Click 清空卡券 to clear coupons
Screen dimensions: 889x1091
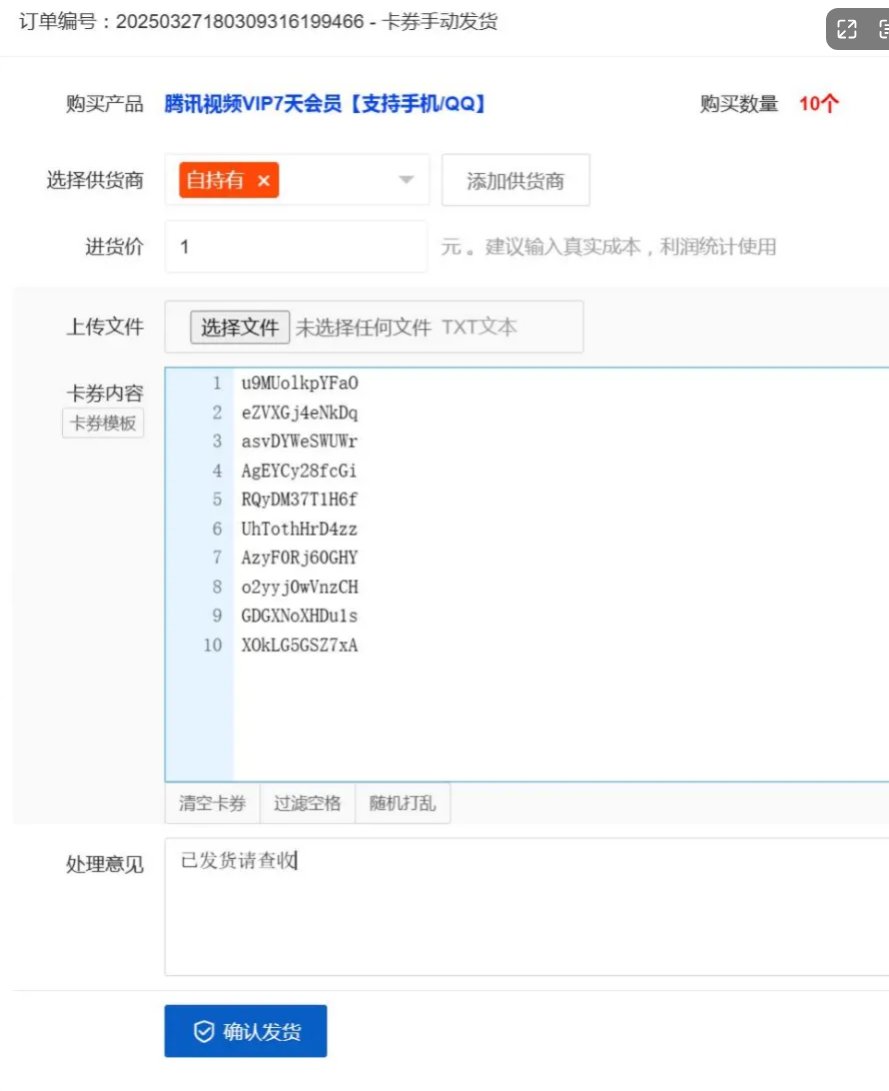pyautogui.click(x=212, y=804)
